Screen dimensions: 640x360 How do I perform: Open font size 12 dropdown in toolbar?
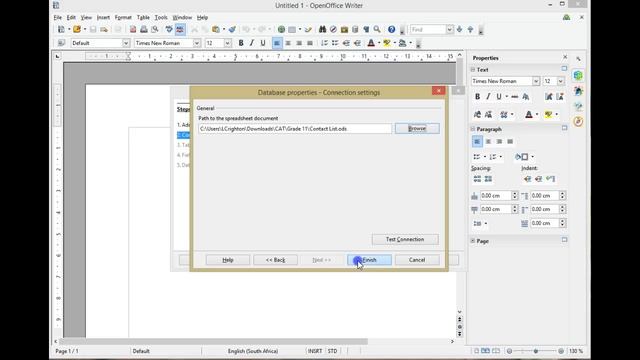(x=228, y=43)
